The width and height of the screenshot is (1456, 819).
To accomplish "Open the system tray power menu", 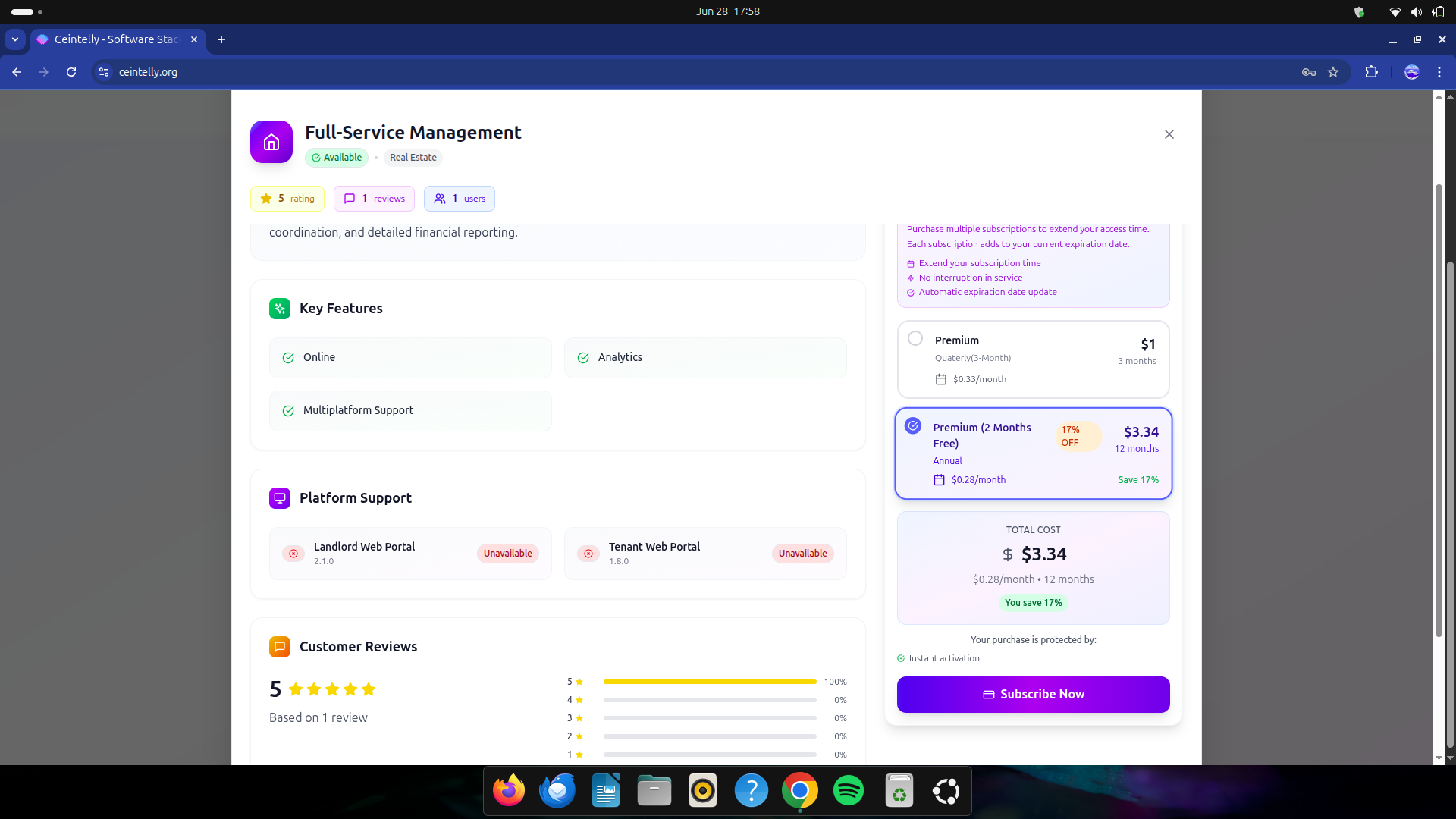I will (x=1438, y=11).
